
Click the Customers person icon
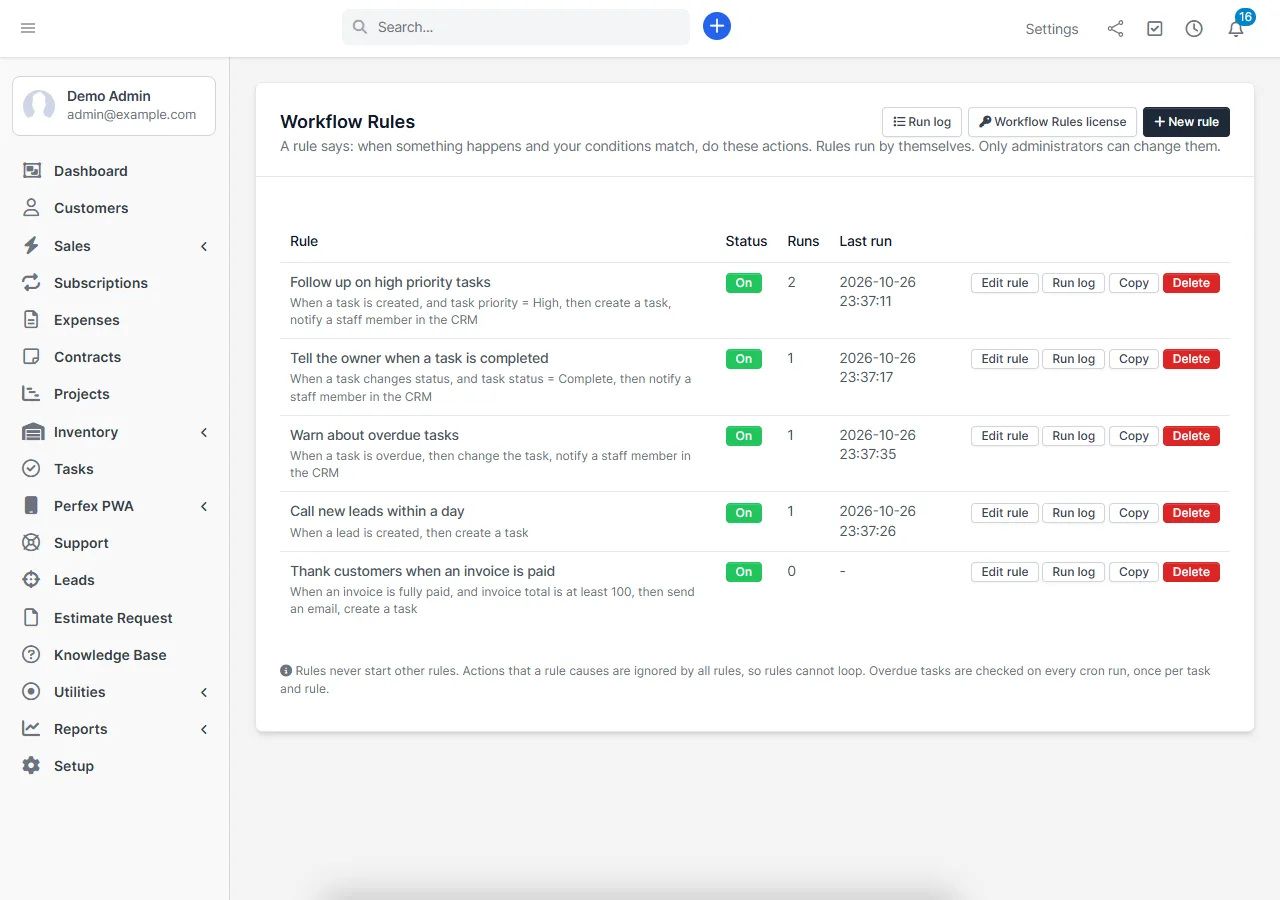32,208
